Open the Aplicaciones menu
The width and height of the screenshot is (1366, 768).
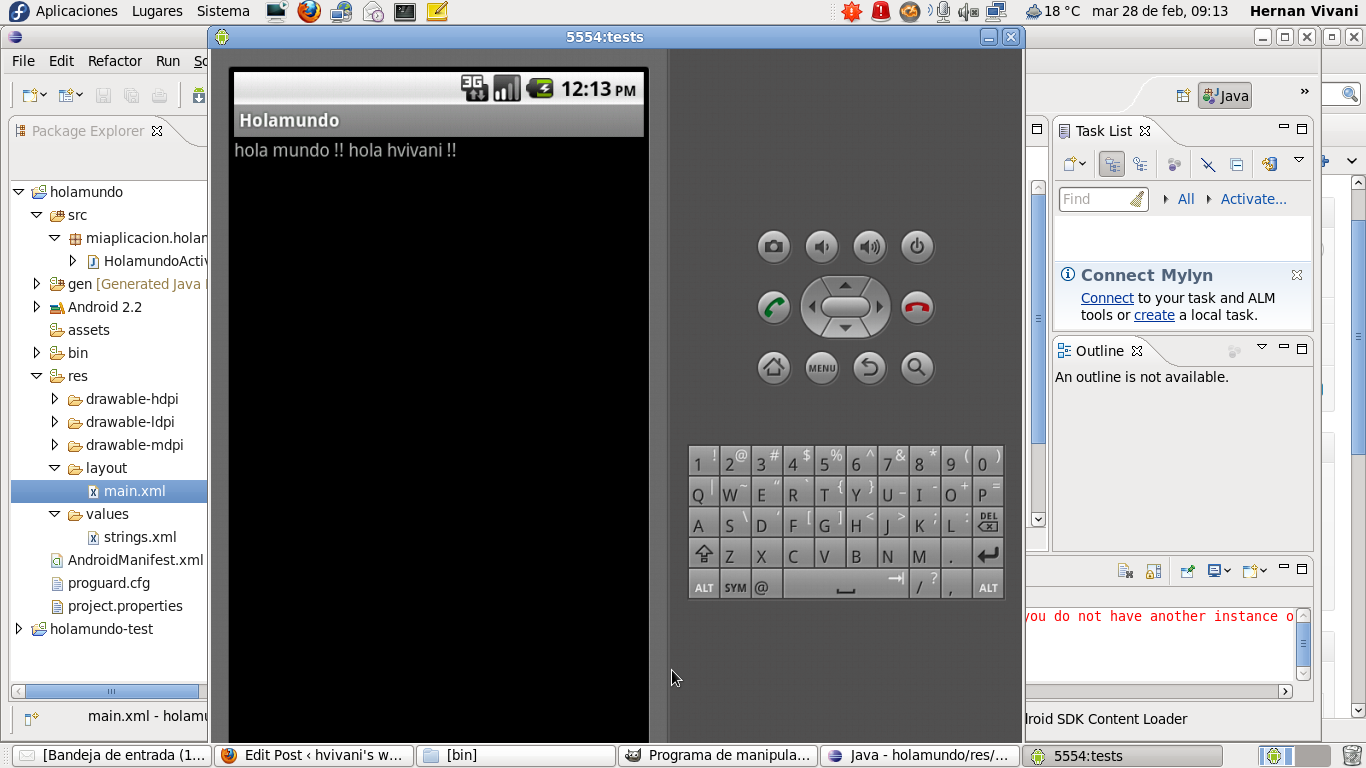click(76, 11)
